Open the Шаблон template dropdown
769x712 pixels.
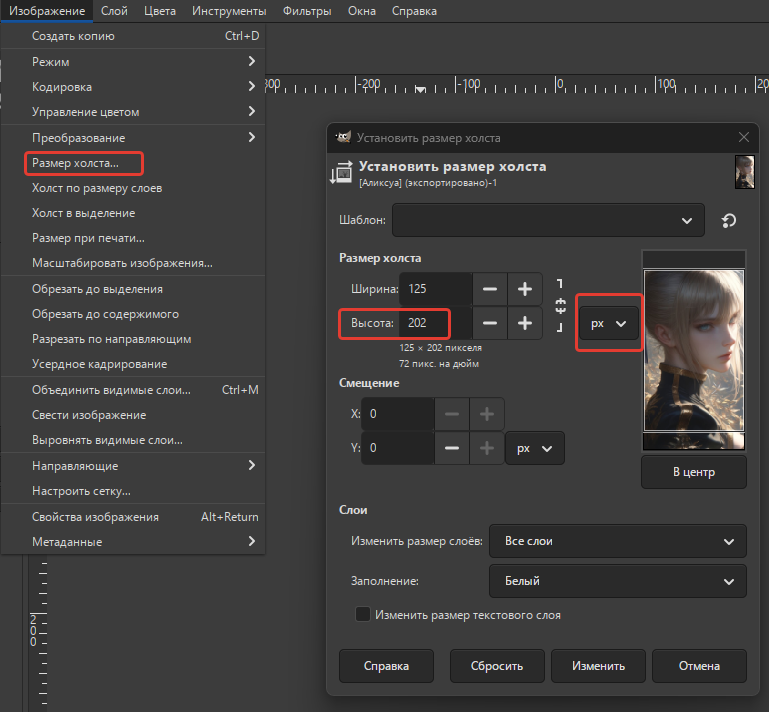(x=548, y=221)
